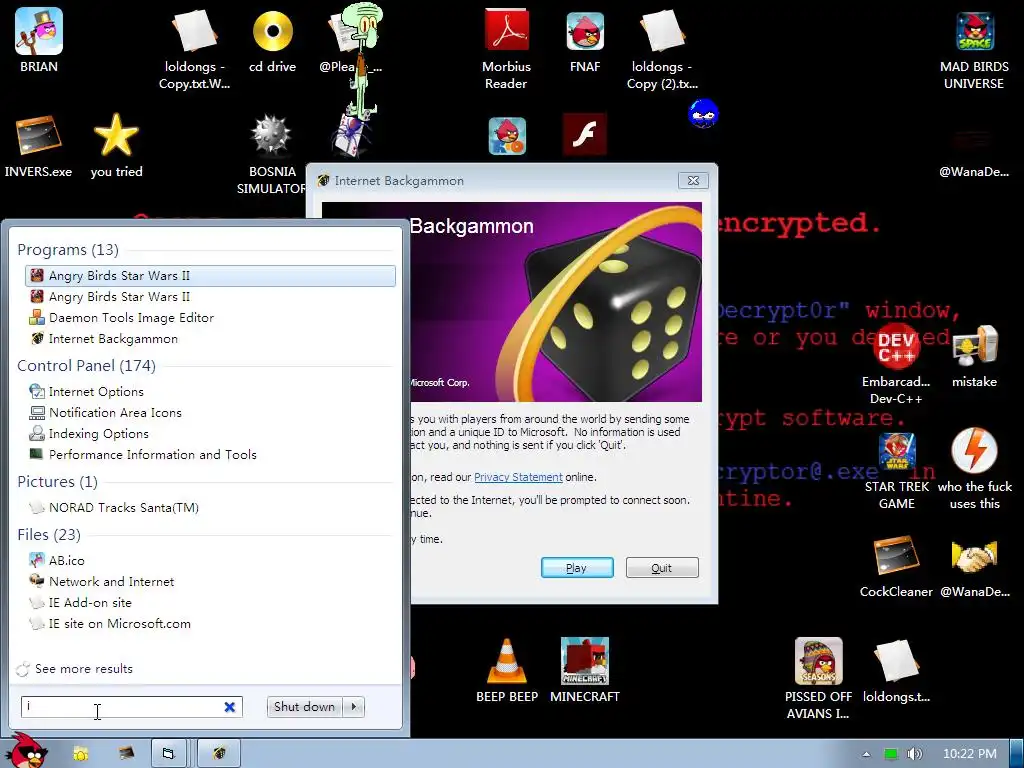Click the Pictures (1) header
Screen dimensions: 1024x768
(57, 481)
